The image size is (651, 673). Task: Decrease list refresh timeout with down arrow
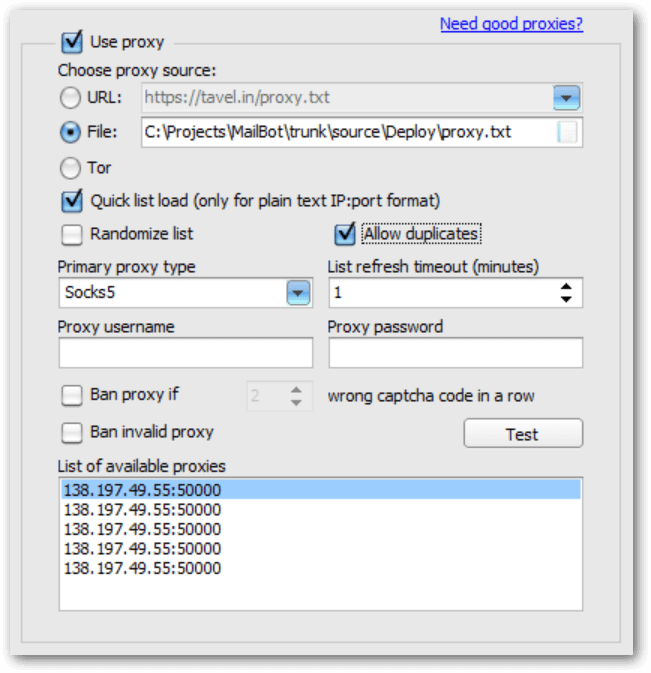[566, 299]
